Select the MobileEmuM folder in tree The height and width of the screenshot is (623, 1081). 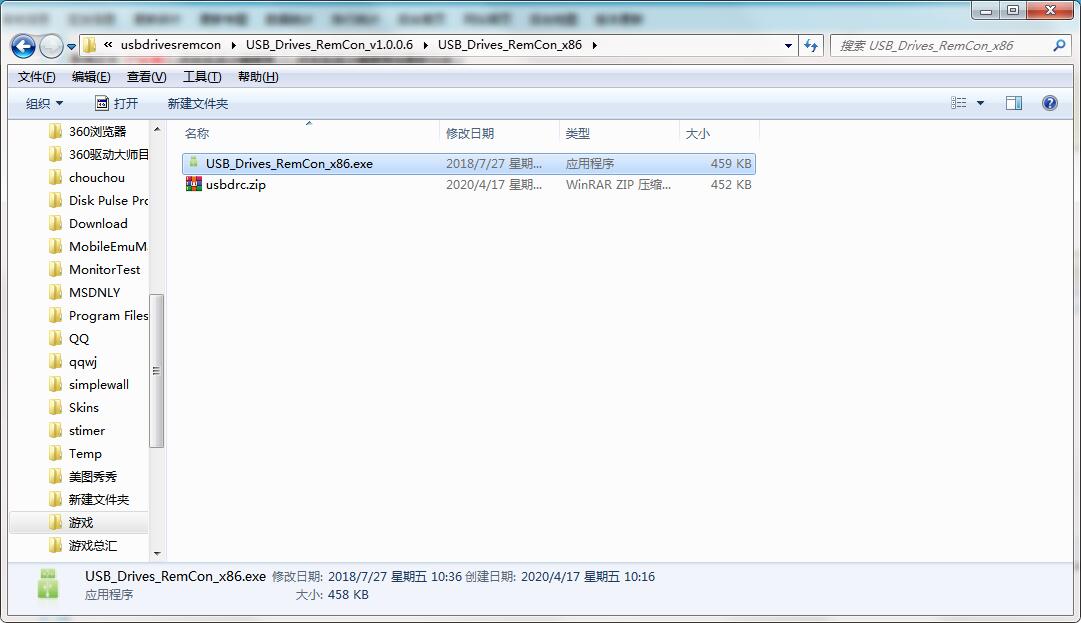tap(108, 247)
